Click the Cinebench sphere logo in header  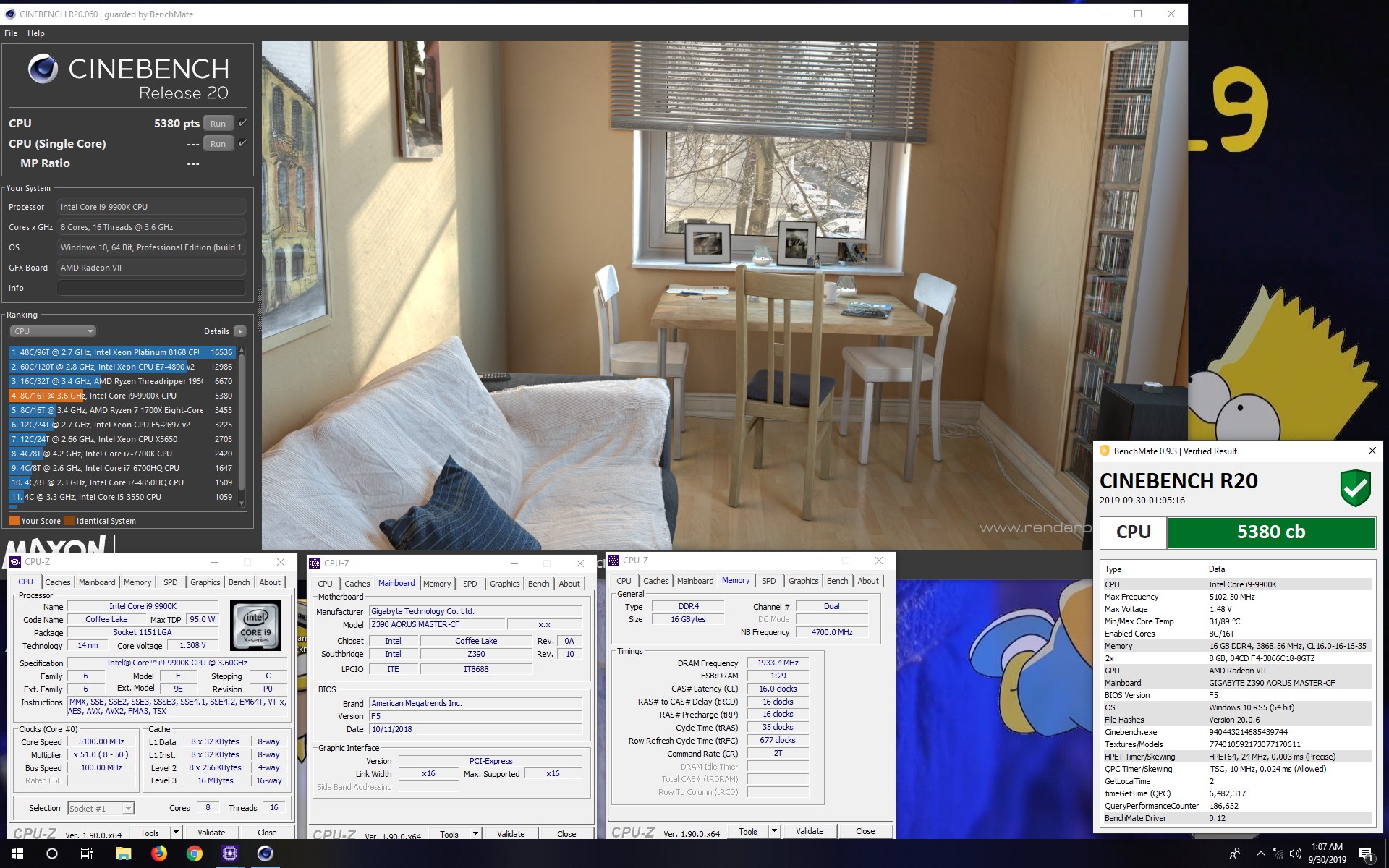click(43, 69)
